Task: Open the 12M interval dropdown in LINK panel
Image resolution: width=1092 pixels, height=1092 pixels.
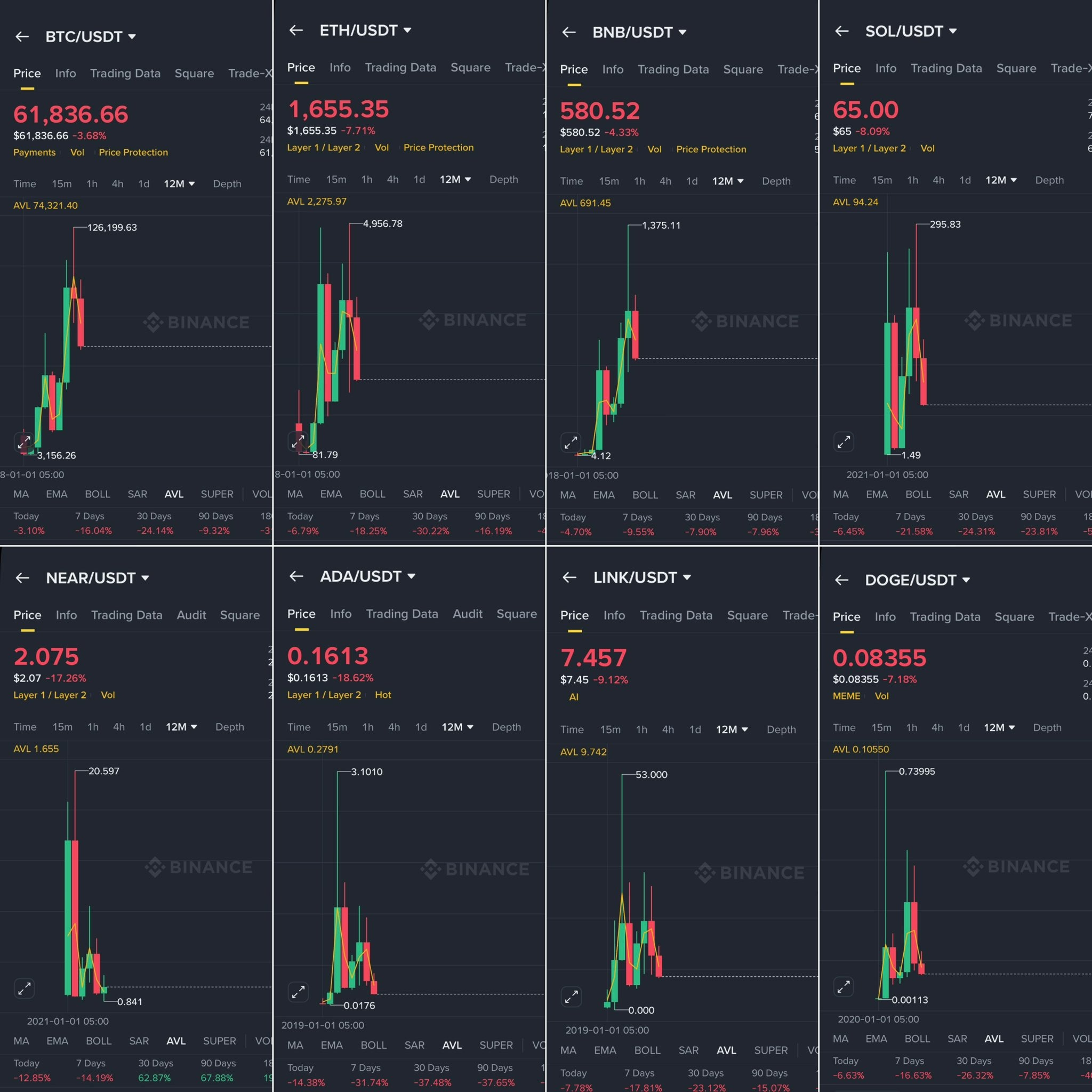Action: pos(732,729)
